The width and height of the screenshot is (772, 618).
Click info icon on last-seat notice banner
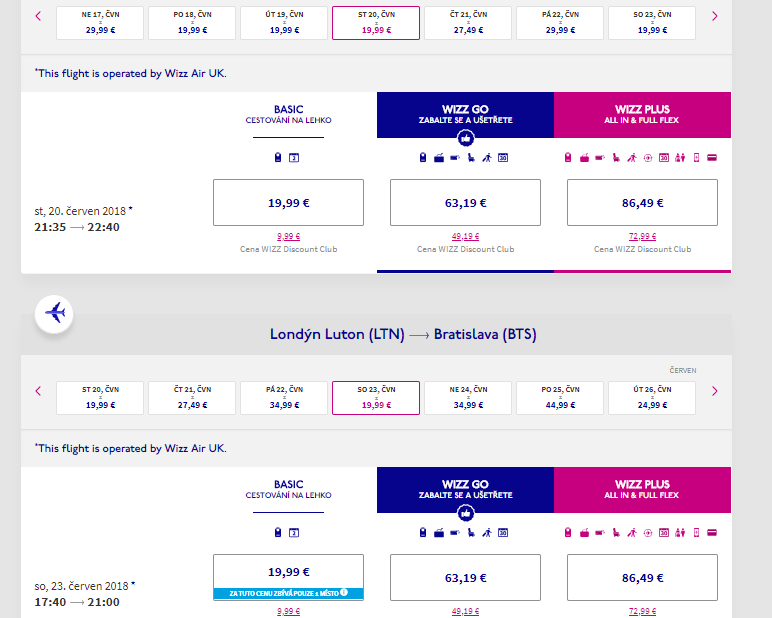coord(344,593)
